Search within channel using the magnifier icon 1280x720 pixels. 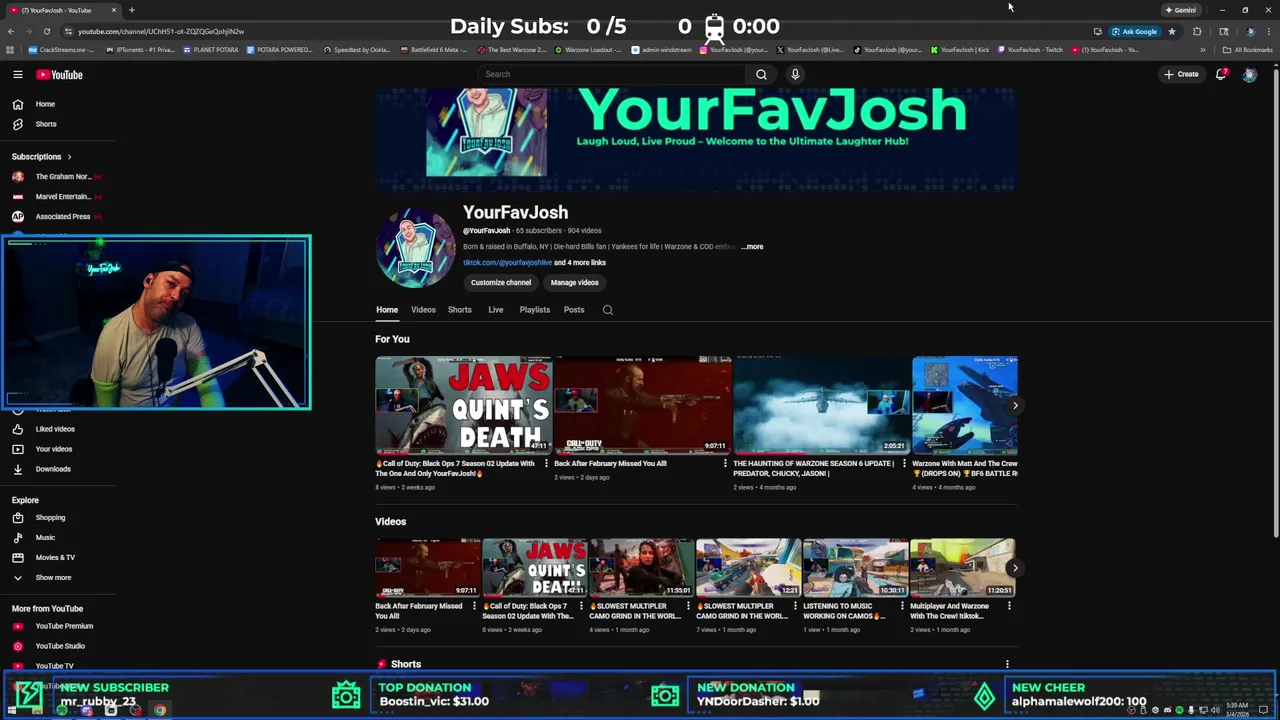[x=607, y=310]
